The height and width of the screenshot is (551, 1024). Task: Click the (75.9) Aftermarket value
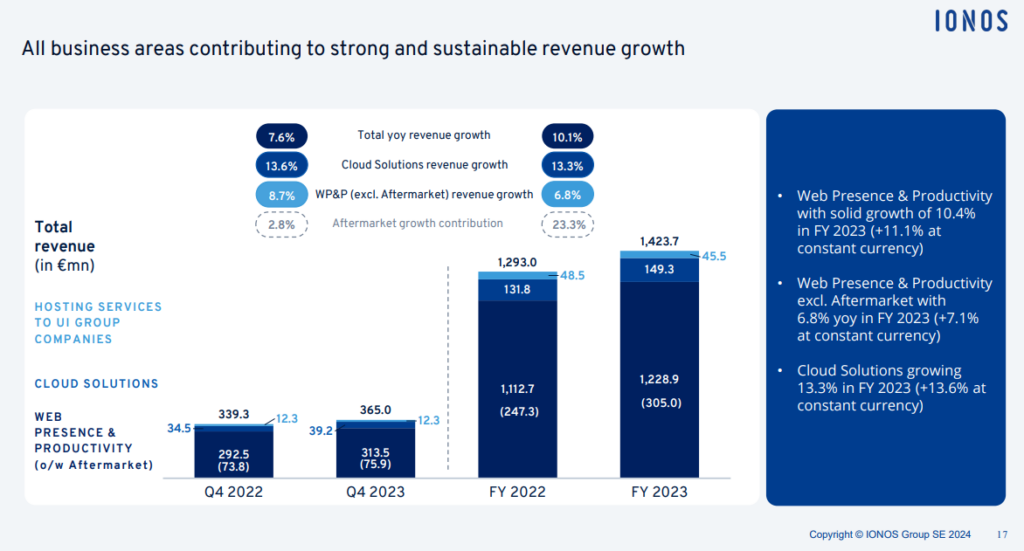(376, 464)
